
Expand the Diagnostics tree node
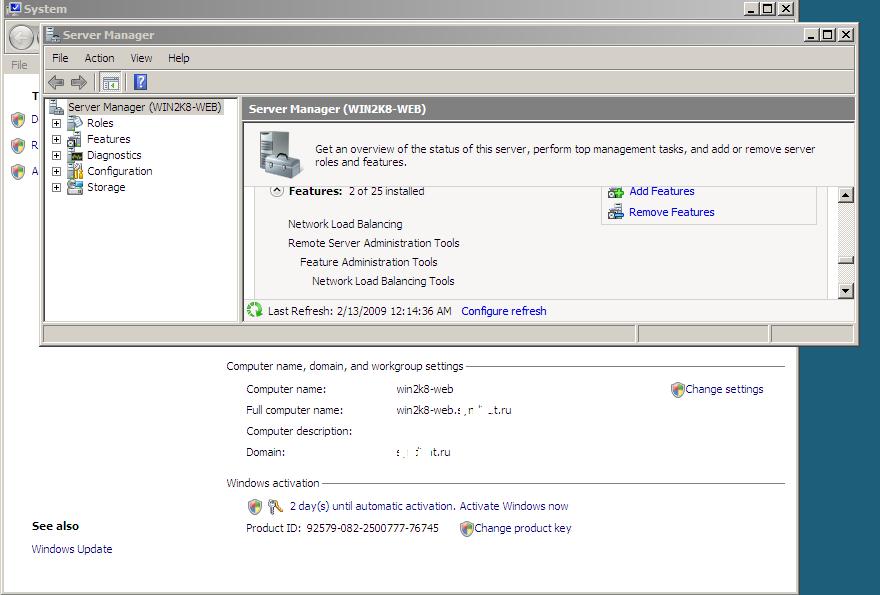[56, 155]
